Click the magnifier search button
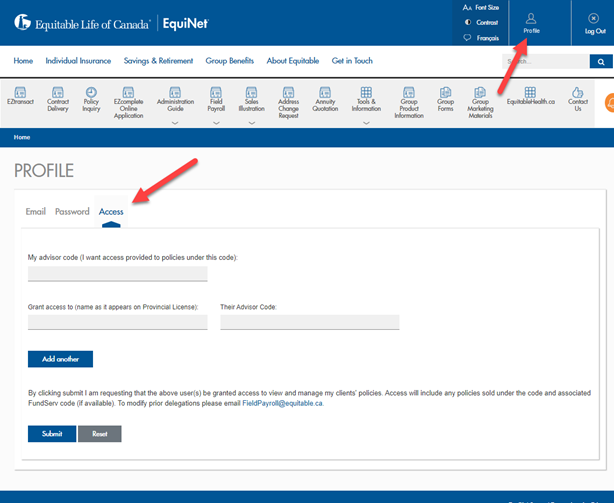The image size is (614, 503). click(x=601, y=61)
